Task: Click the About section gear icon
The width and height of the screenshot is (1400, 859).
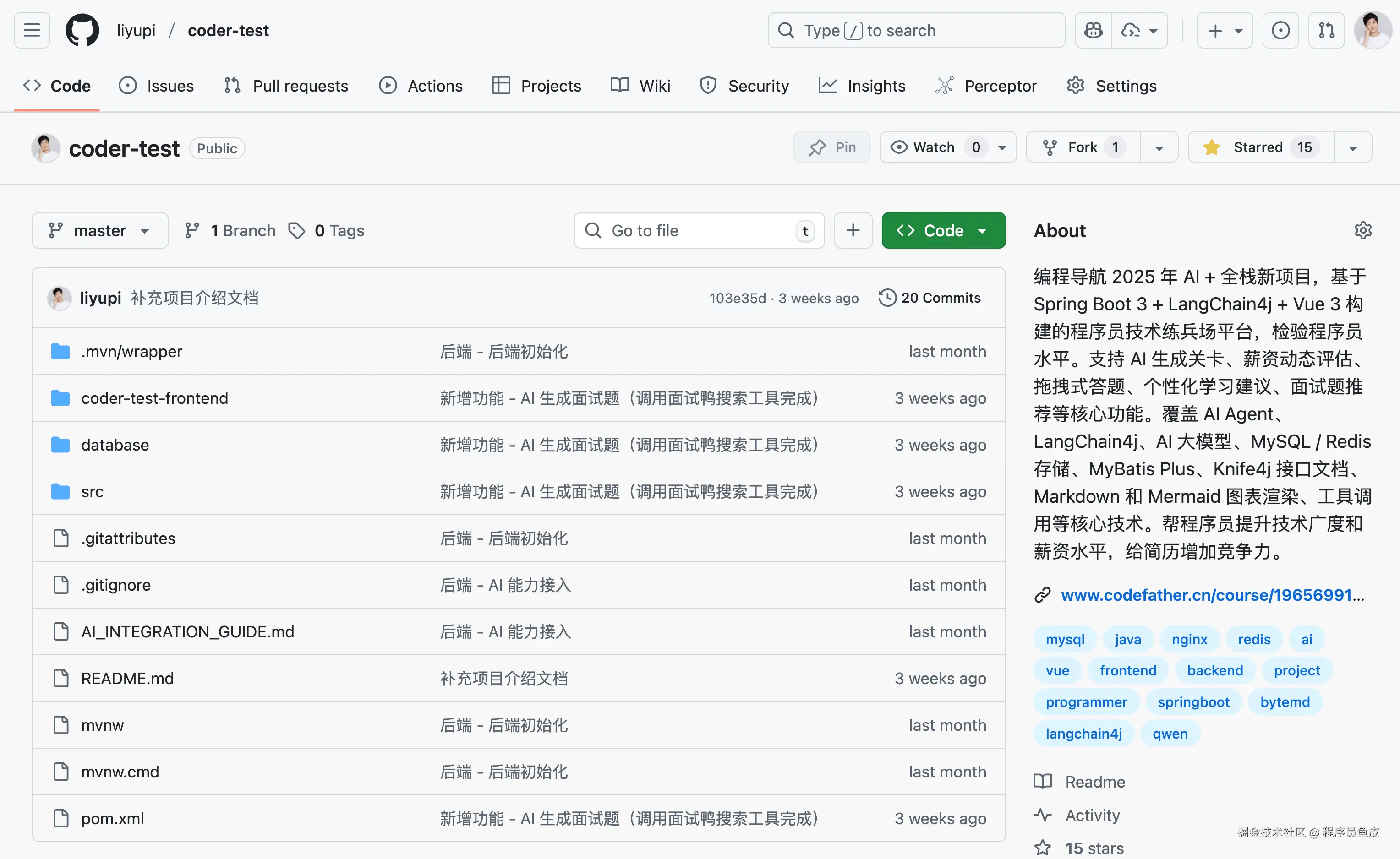Action: click(1362, 231)
